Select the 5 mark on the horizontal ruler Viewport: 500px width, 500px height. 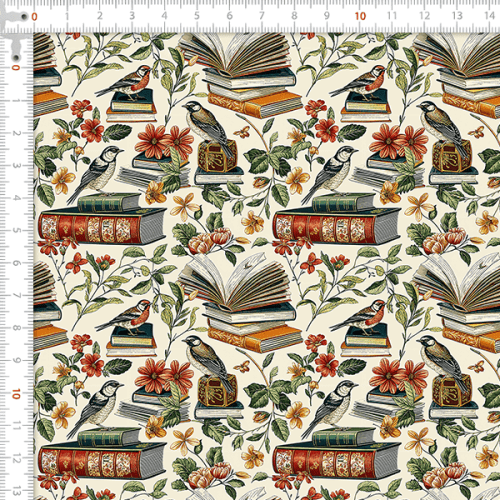tap(197, 16)
